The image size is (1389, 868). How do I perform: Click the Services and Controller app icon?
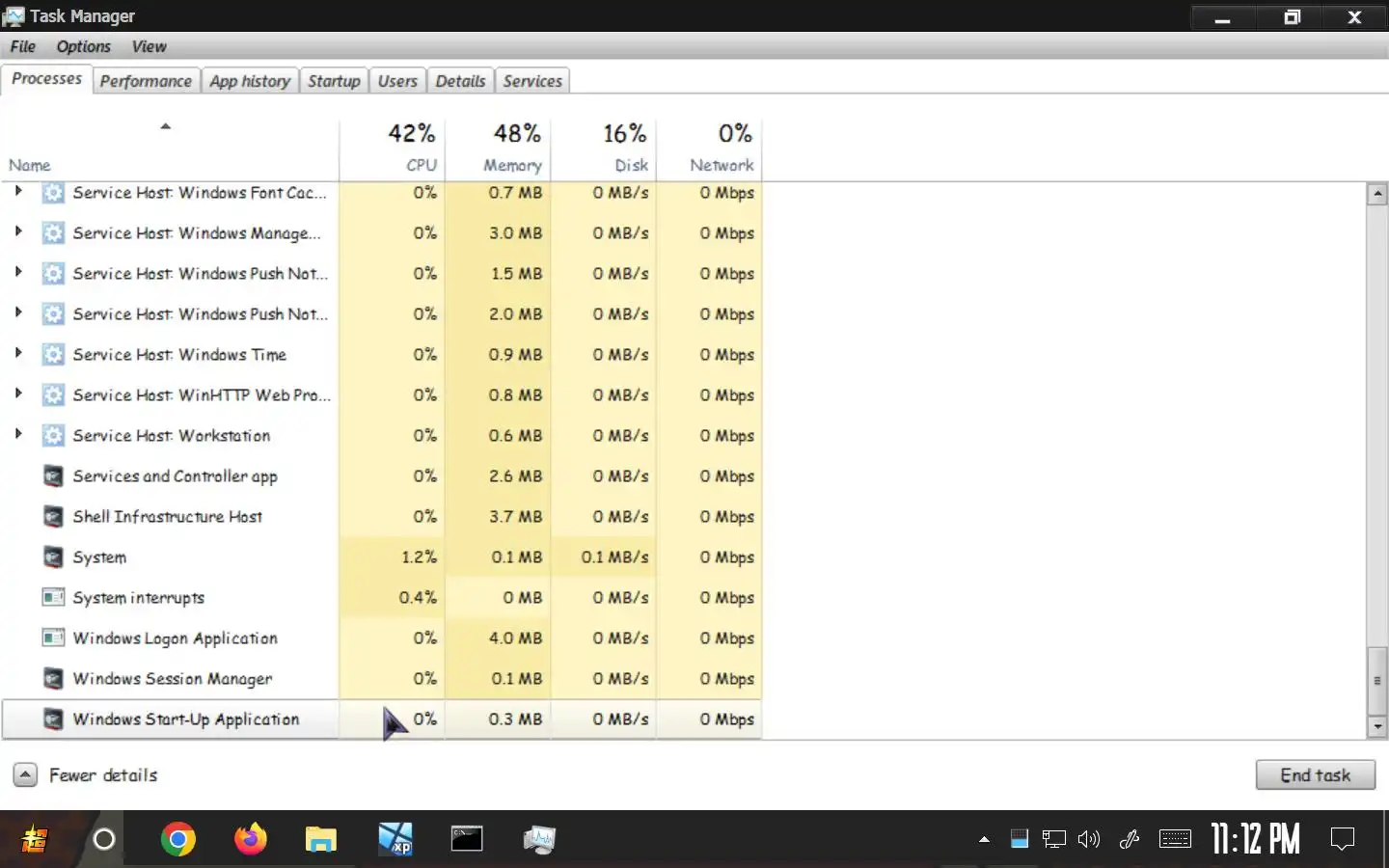(54, 476)
